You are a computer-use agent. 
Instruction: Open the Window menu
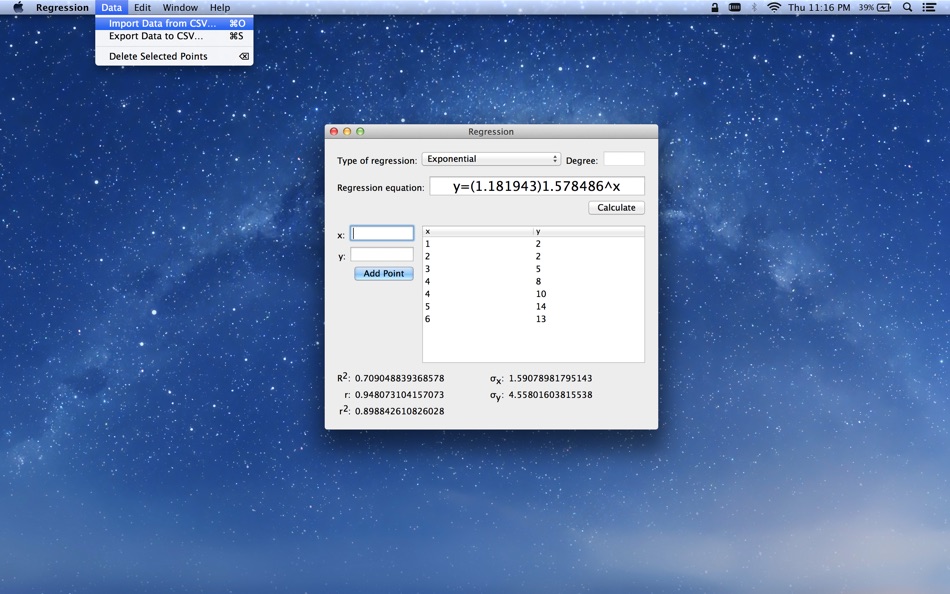coord(180,7)
